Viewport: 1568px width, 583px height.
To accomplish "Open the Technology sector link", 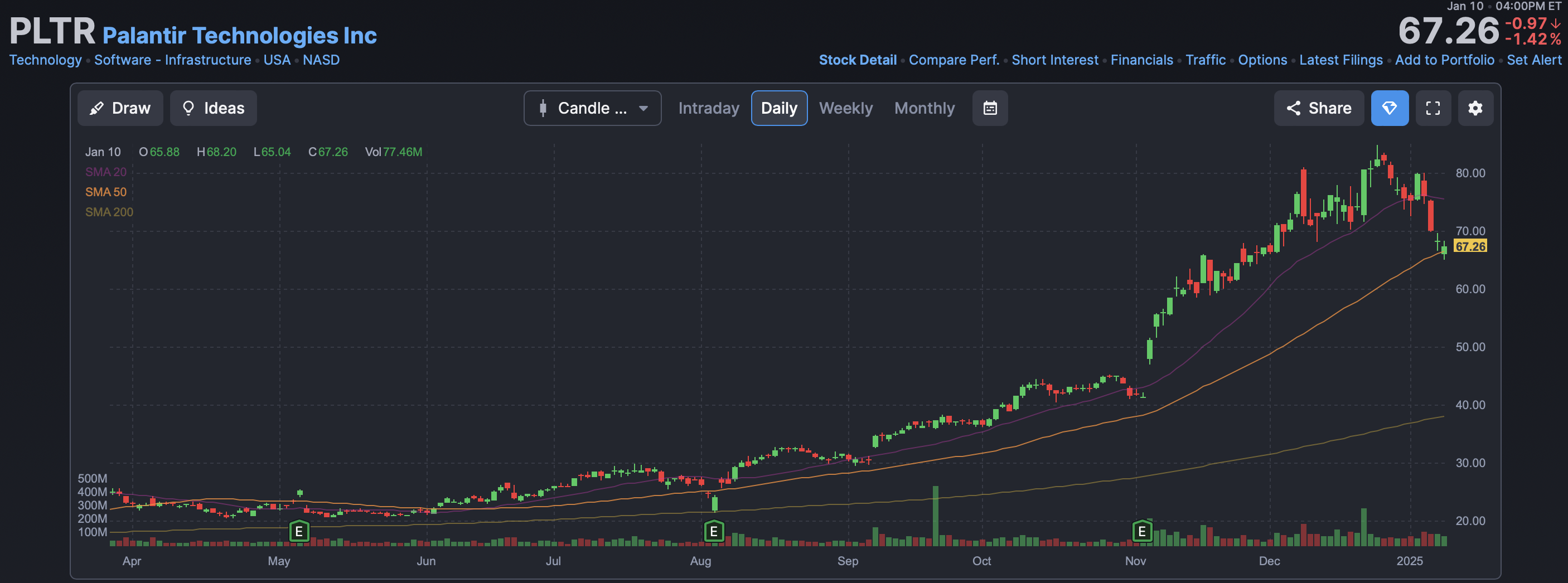I will coord(45,60).
